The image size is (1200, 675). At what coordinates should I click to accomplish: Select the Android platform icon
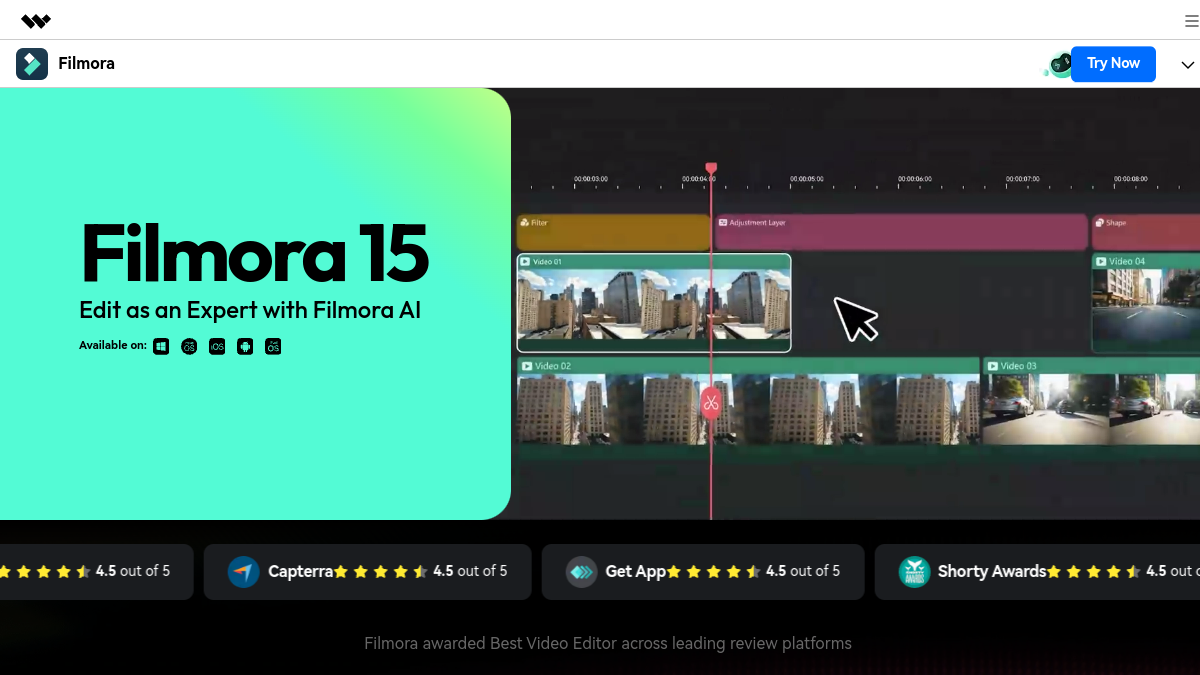click(245, 346)
